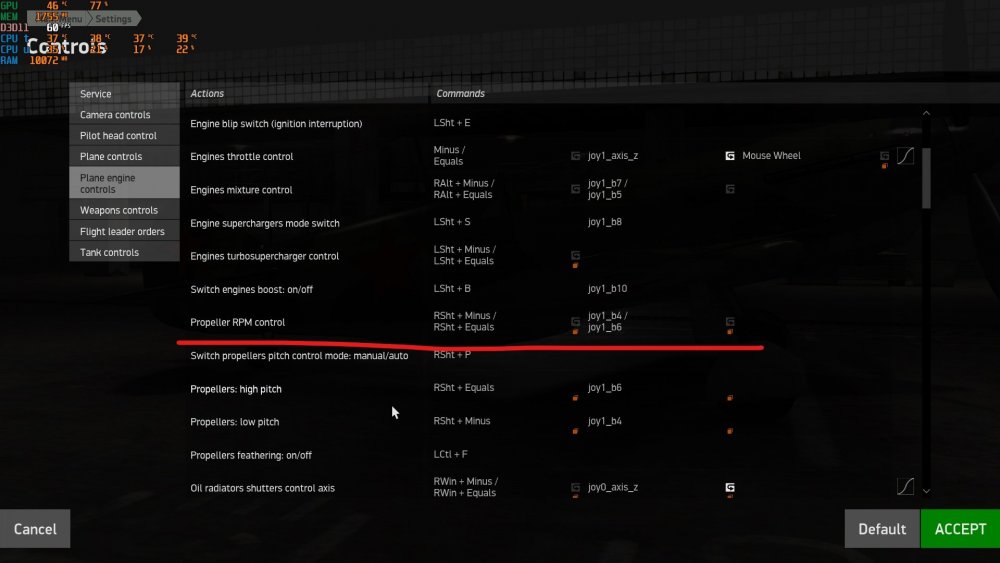The width and height of the screenshot is (1000, 563).
Task: Click the icon beside Engines turbosupercharger keyboard binding
Action: (x=575, y=255)
